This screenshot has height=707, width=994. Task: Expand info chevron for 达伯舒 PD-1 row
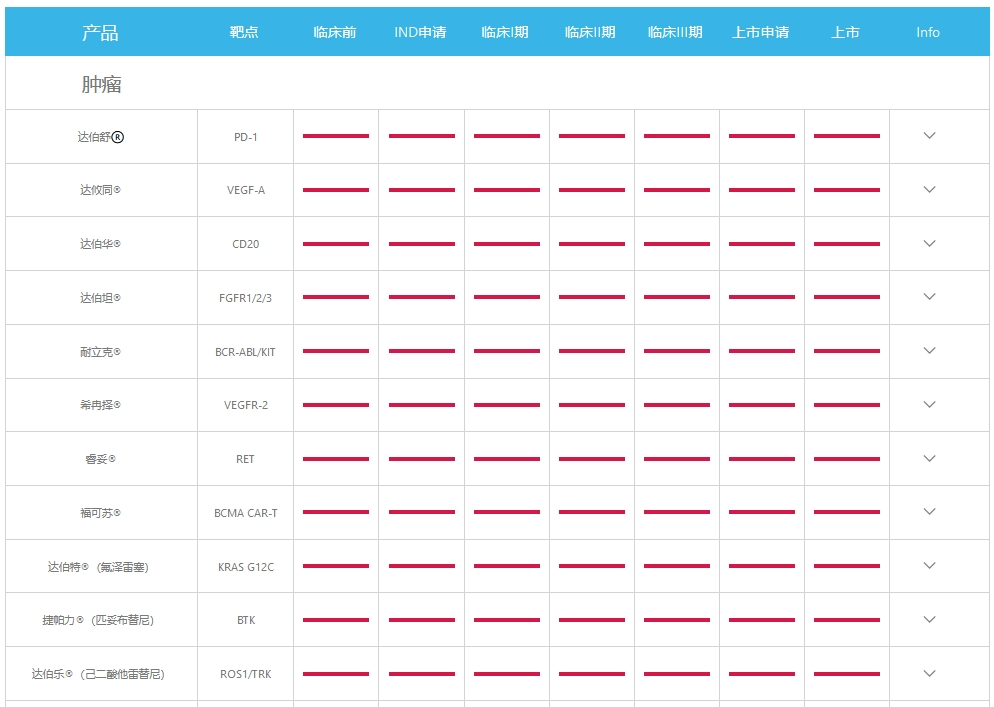pyautogui.click(x=929, y=136)
